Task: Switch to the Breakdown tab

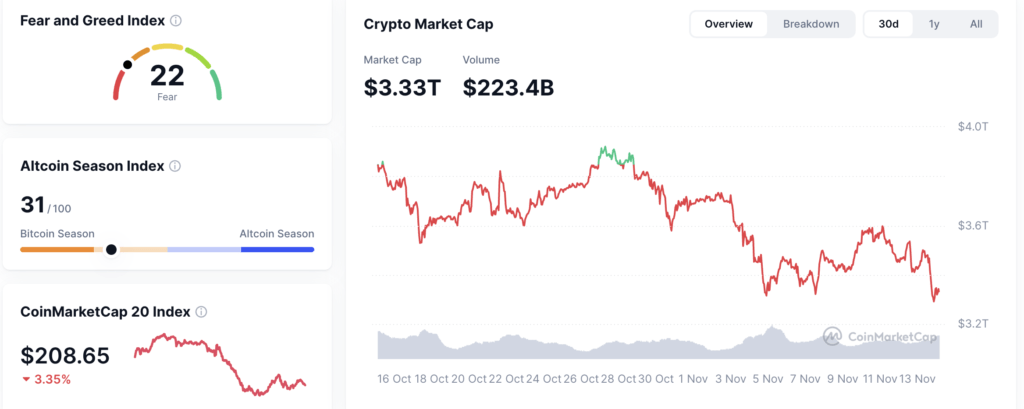Action: [x=810, y=24]
